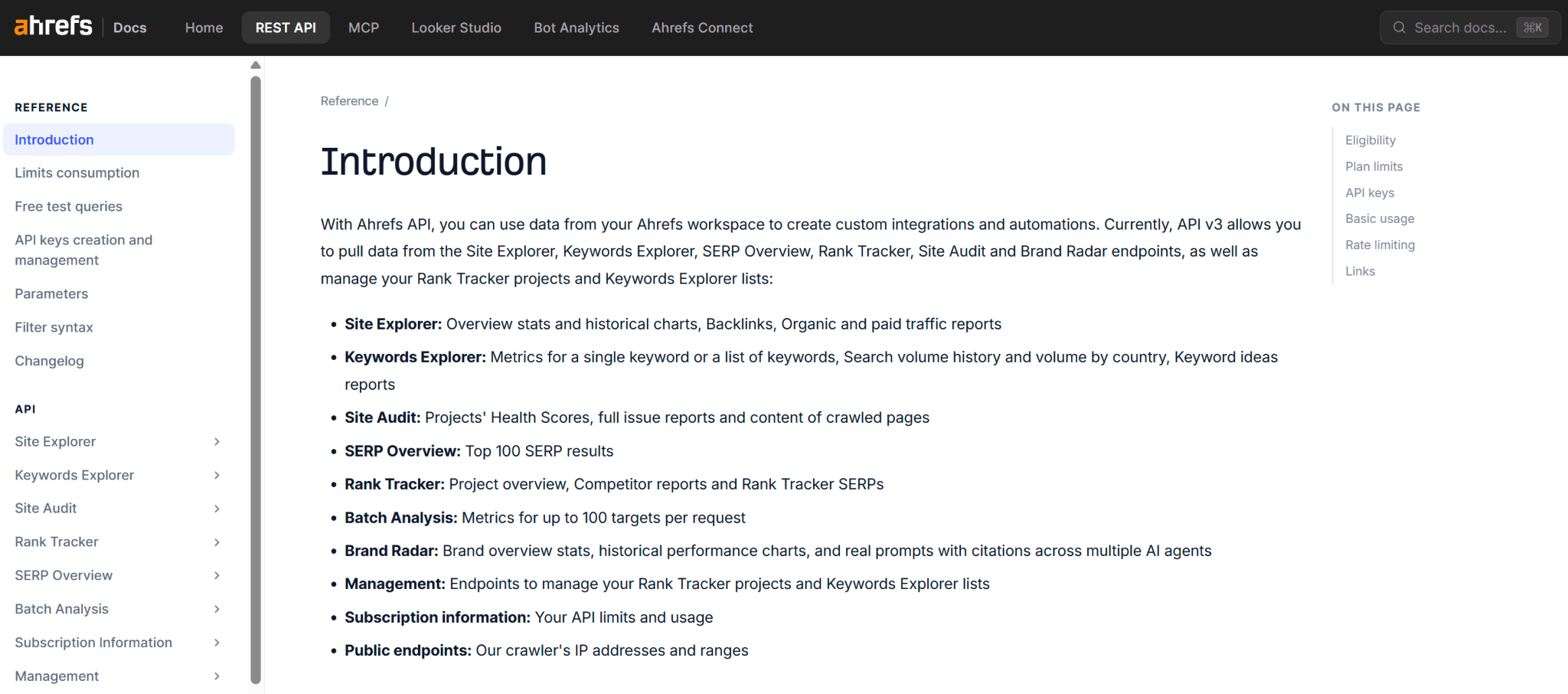Expand the Site Audit chevron
The image size is (1568, 694).
(217, 509)
